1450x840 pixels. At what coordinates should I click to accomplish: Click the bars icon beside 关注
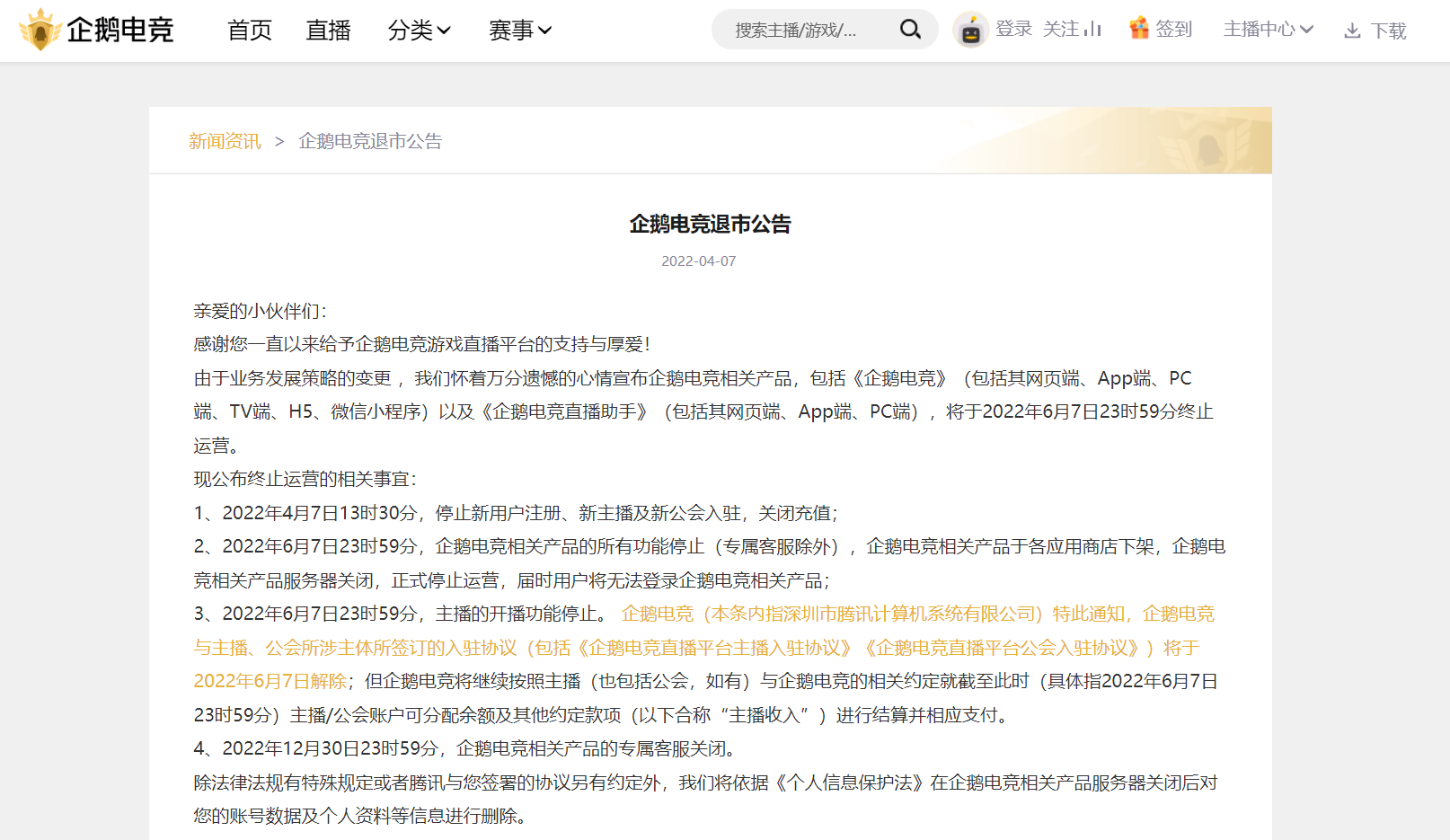(1092, 30)
